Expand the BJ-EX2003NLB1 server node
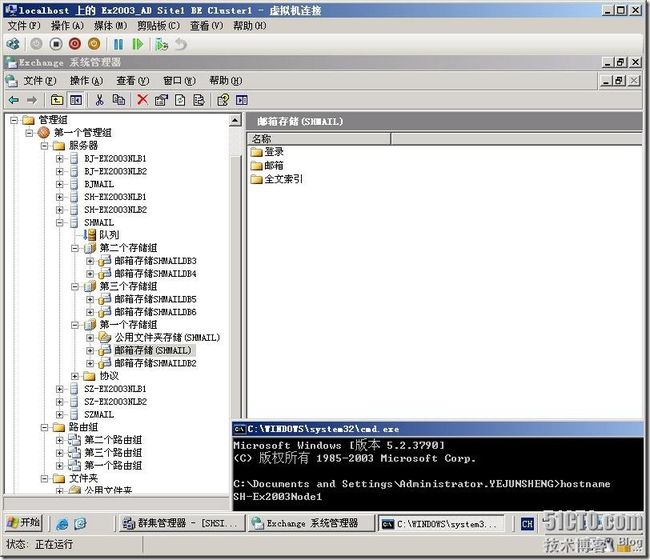 [x=60, y=158]
